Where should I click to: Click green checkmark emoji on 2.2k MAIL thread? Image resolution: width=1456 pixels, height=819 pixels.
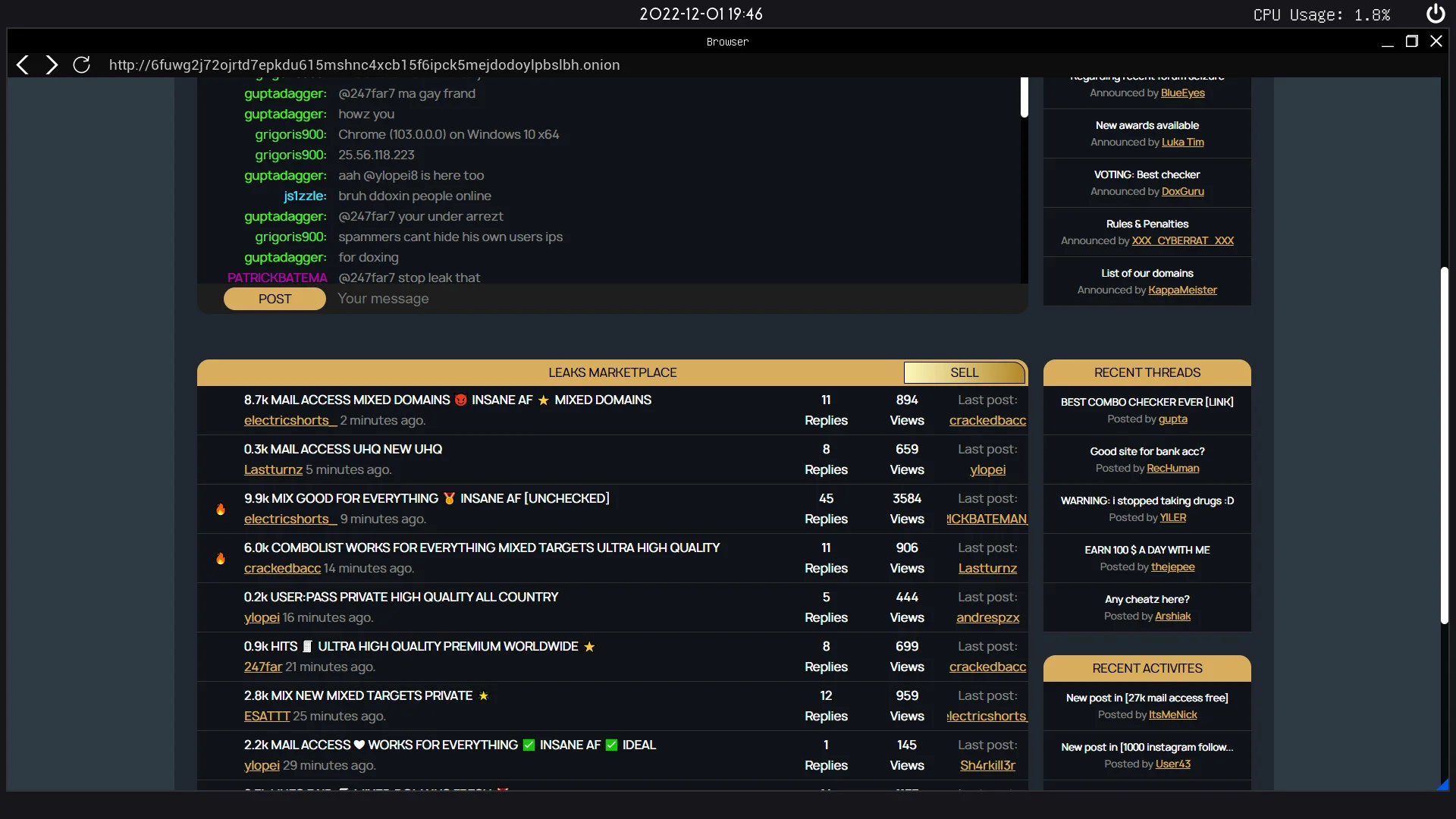pos(527,745)
